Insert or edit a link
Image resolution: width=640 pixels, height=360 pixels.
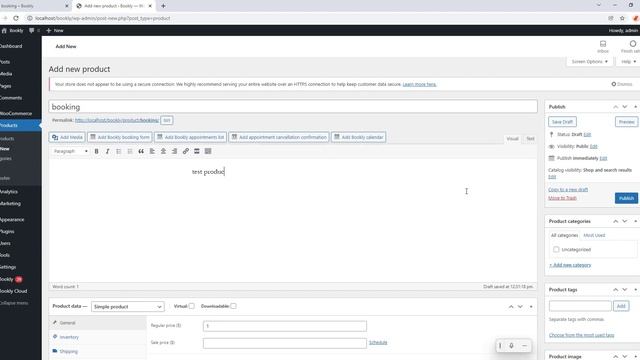tap(186, 151)
